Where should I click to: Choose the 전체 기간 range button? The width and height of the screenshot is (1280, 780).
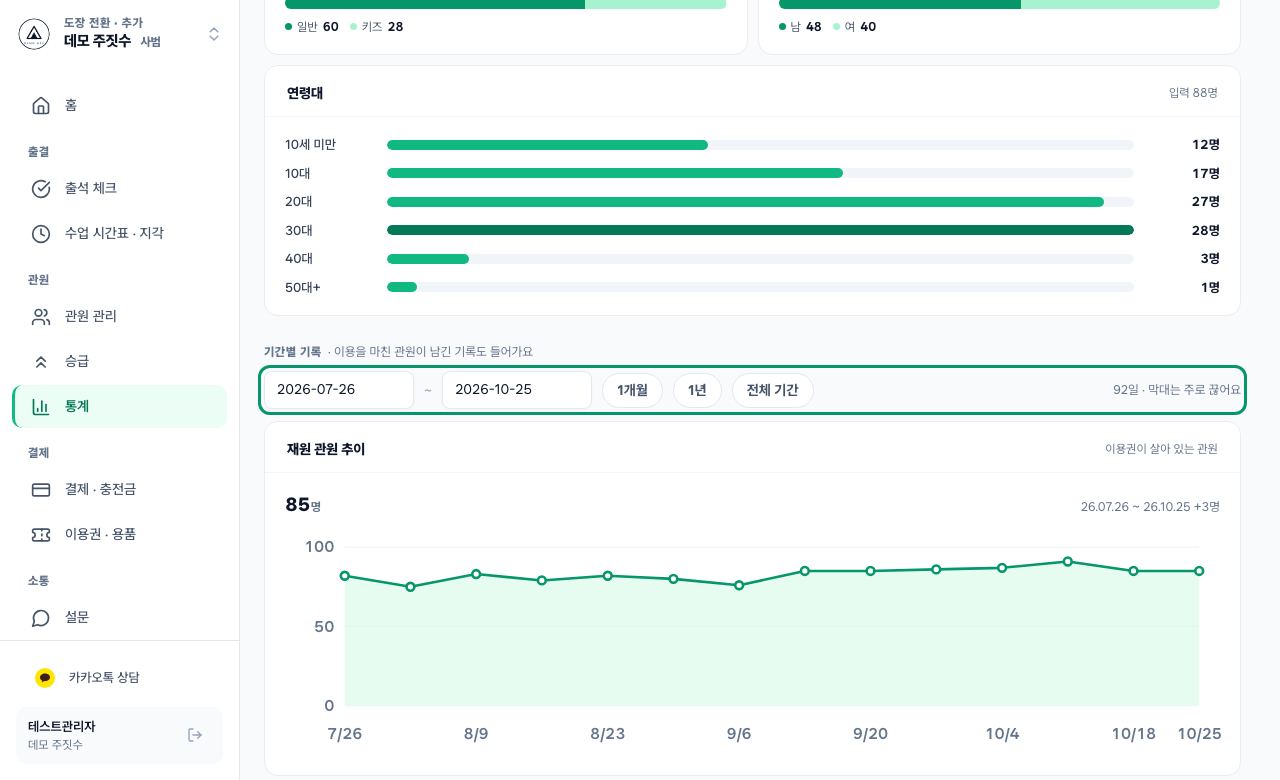pyautogui.click(x=772, y=390)
